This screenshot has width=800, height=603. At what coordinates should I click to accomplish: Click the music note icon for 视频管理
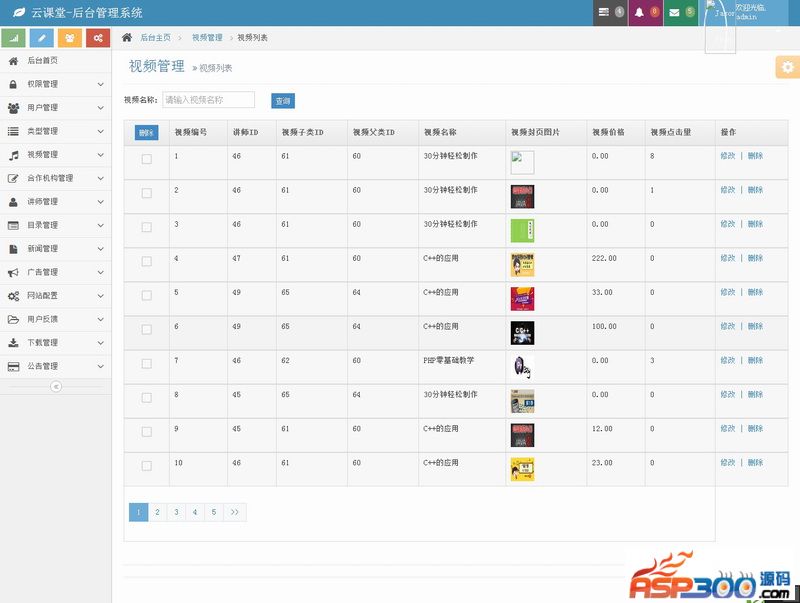[13, 155]
